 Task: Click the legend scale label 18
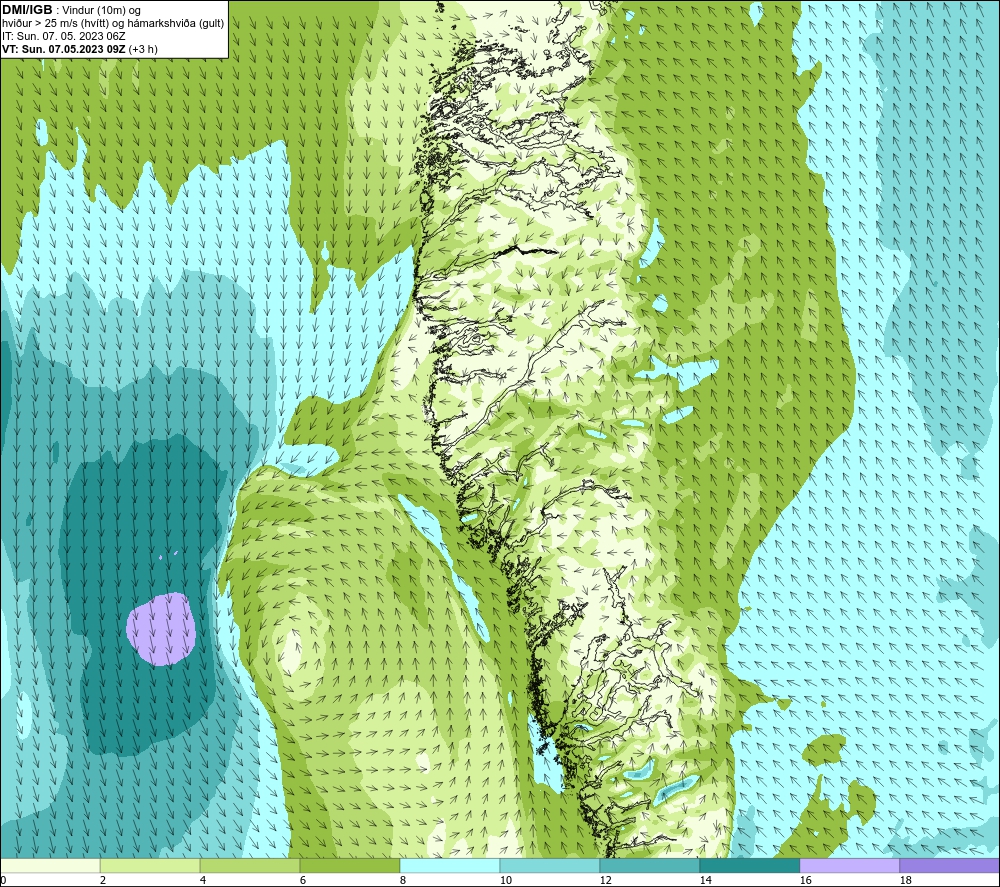click(x=906, y=881)
